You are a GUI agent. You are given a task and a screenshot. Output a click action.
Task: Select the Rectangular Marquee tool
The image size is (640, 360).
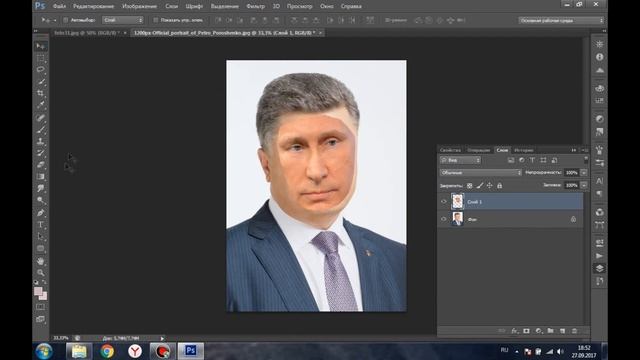(x=40, y=58)
